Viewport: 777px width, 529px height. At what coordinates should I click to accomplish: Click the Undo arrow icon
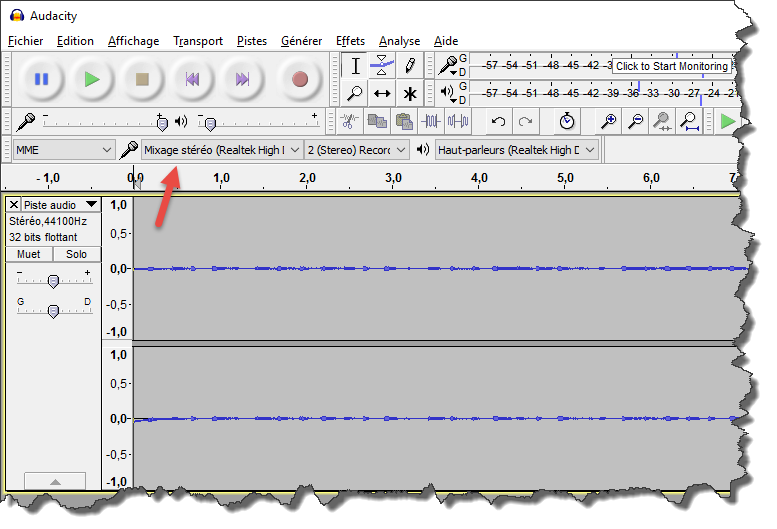click(498, 121)
